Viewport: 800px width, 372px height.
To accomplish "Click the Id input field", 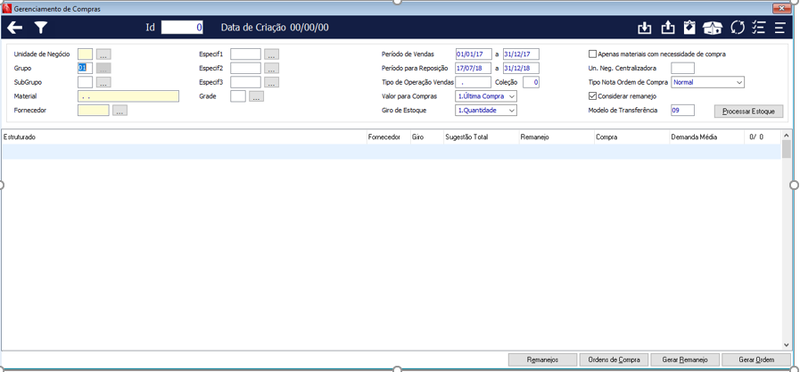I will click(182, 28).
